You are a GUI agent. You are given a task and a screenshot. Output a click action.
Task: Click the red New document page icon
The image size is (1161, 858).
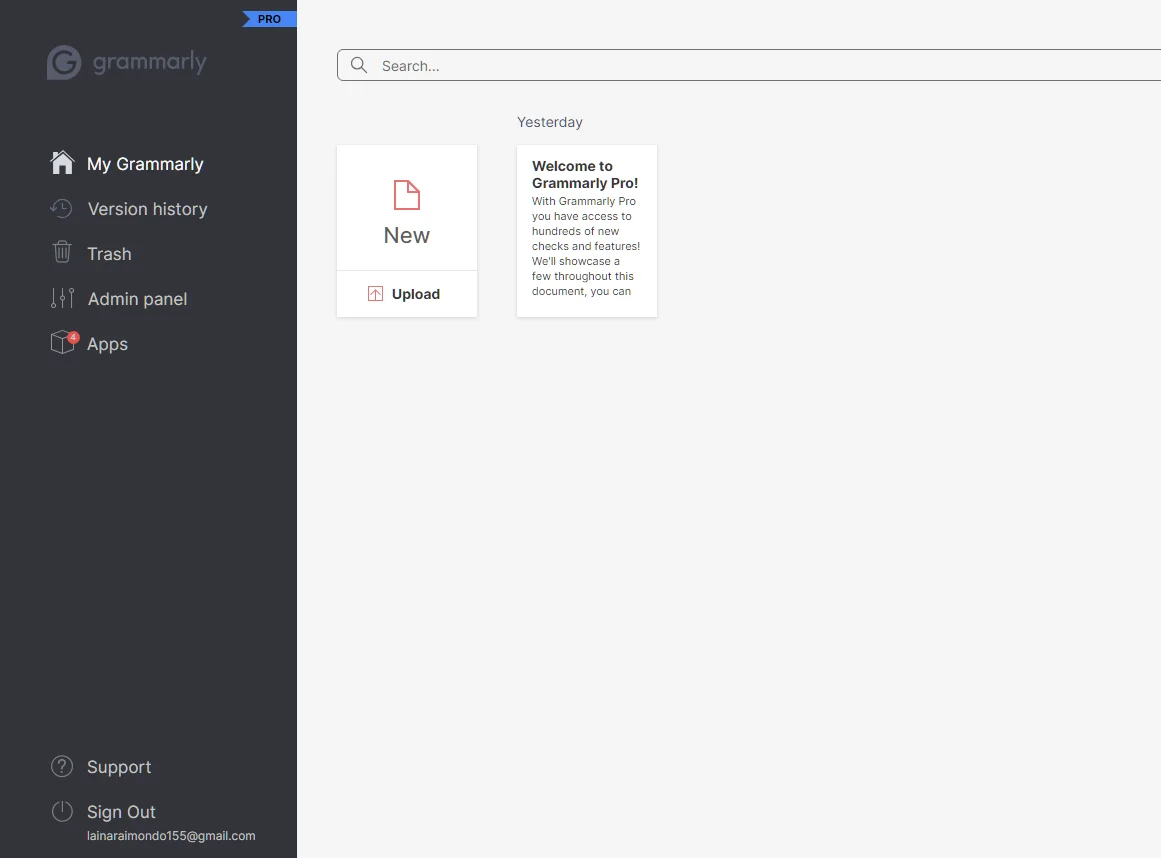(x=406, y=195)
